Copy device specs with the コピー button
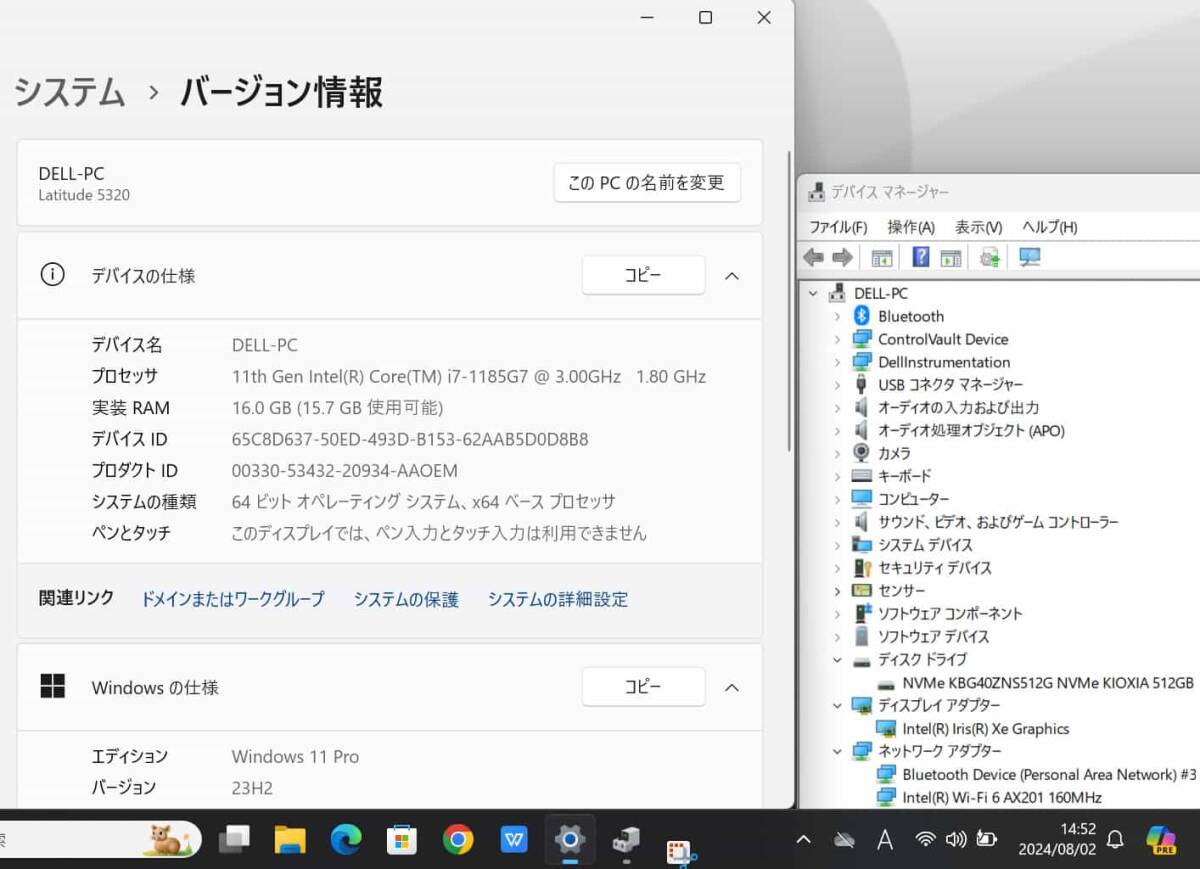The height and width of the screenshot is (869, 1200). pos(643,275)
